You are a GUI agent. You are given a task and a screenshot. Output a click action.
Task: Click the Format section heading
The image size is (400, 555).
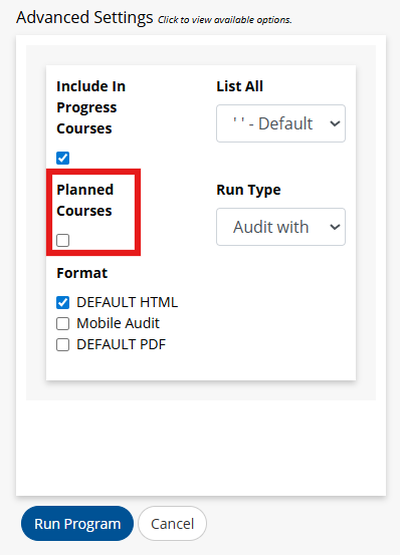point(82,273)
